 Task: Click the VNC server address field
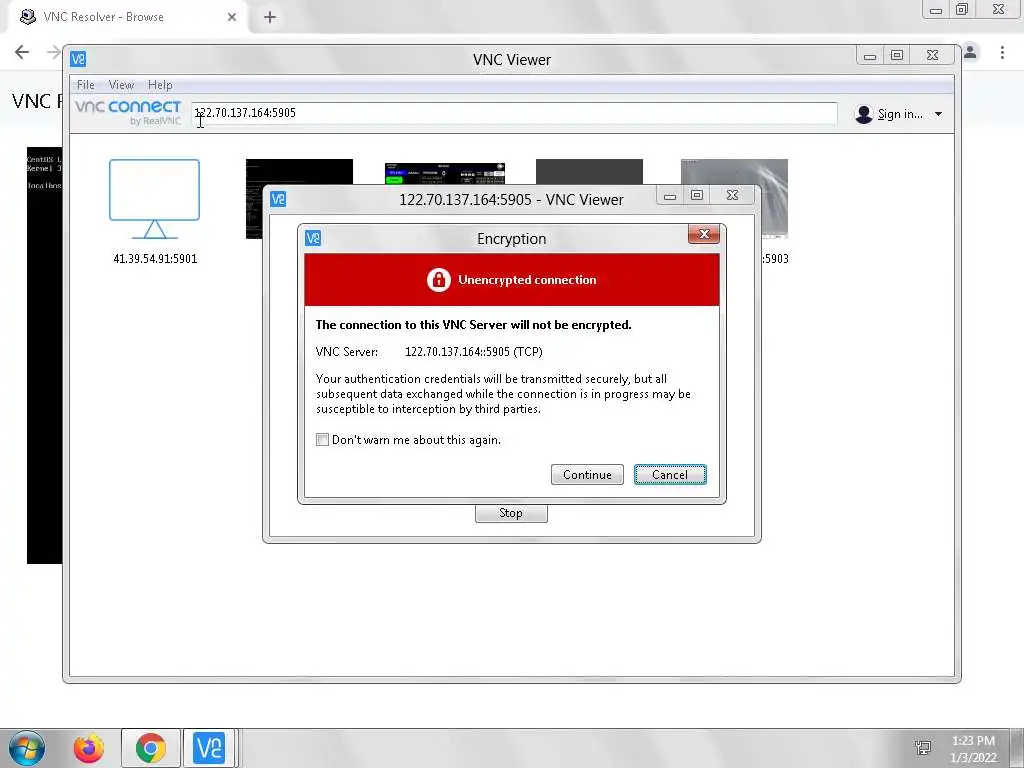pos(514,113)
